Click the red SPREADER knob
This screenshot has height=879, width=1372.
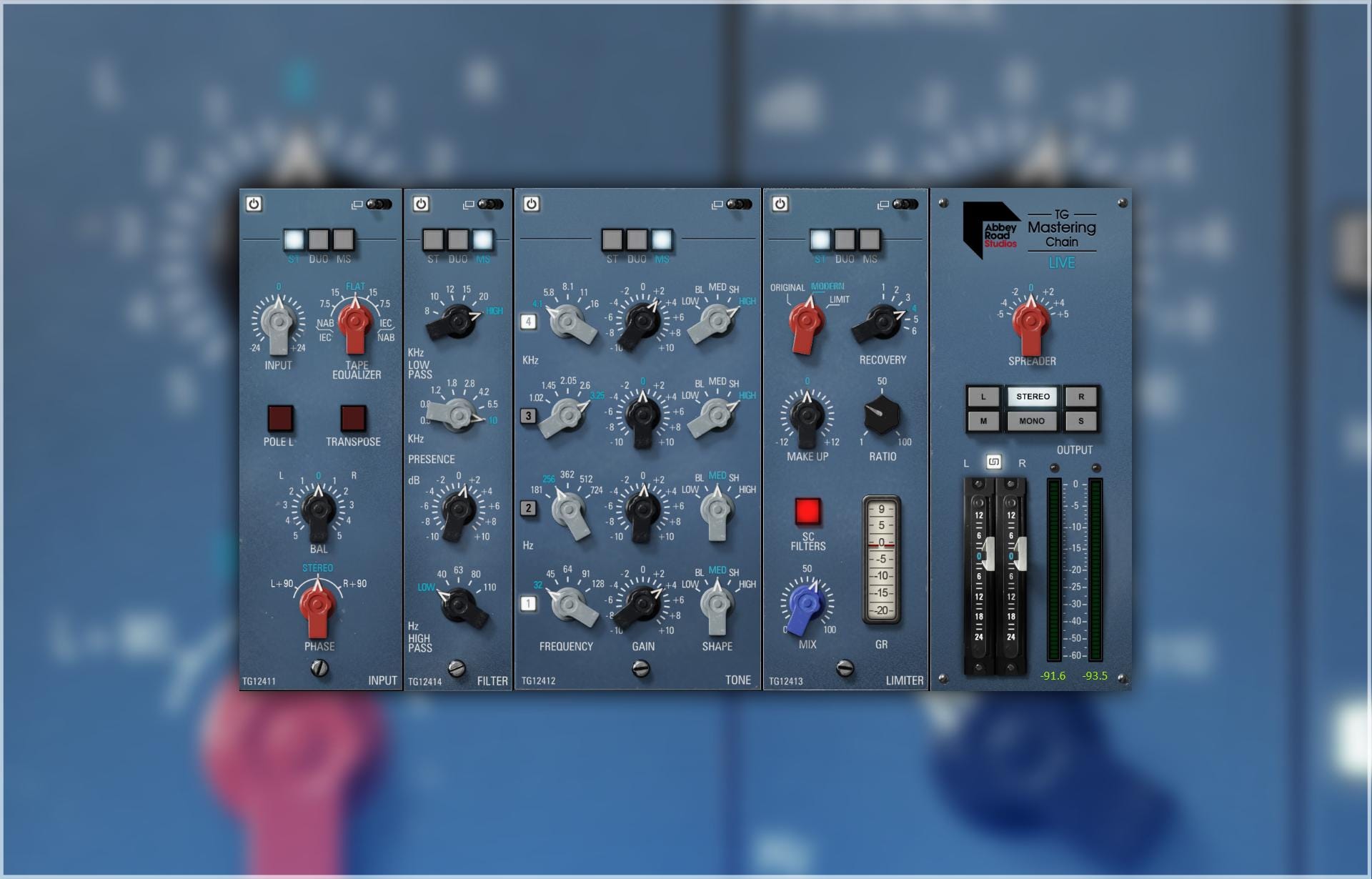coord(1031,323)
